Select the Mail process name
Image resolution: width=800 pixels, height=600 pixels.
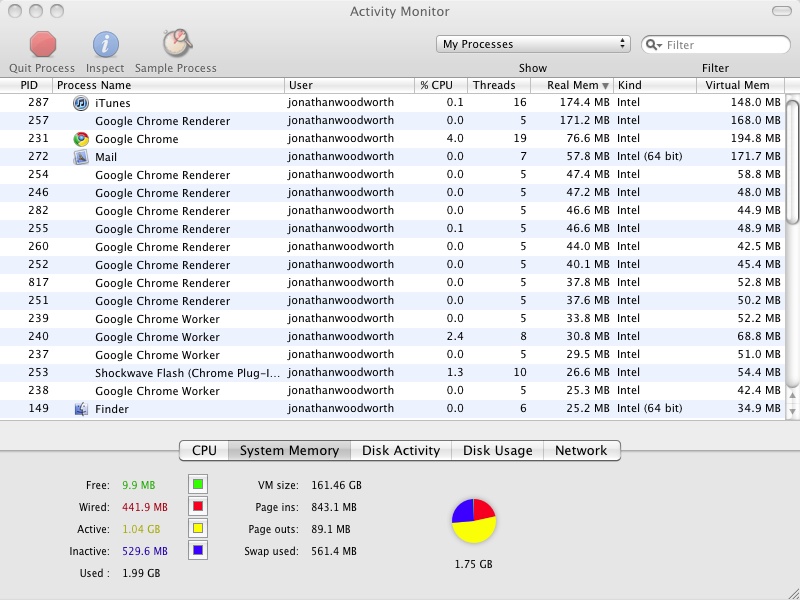pyautogui.click(x=106, y=157)
